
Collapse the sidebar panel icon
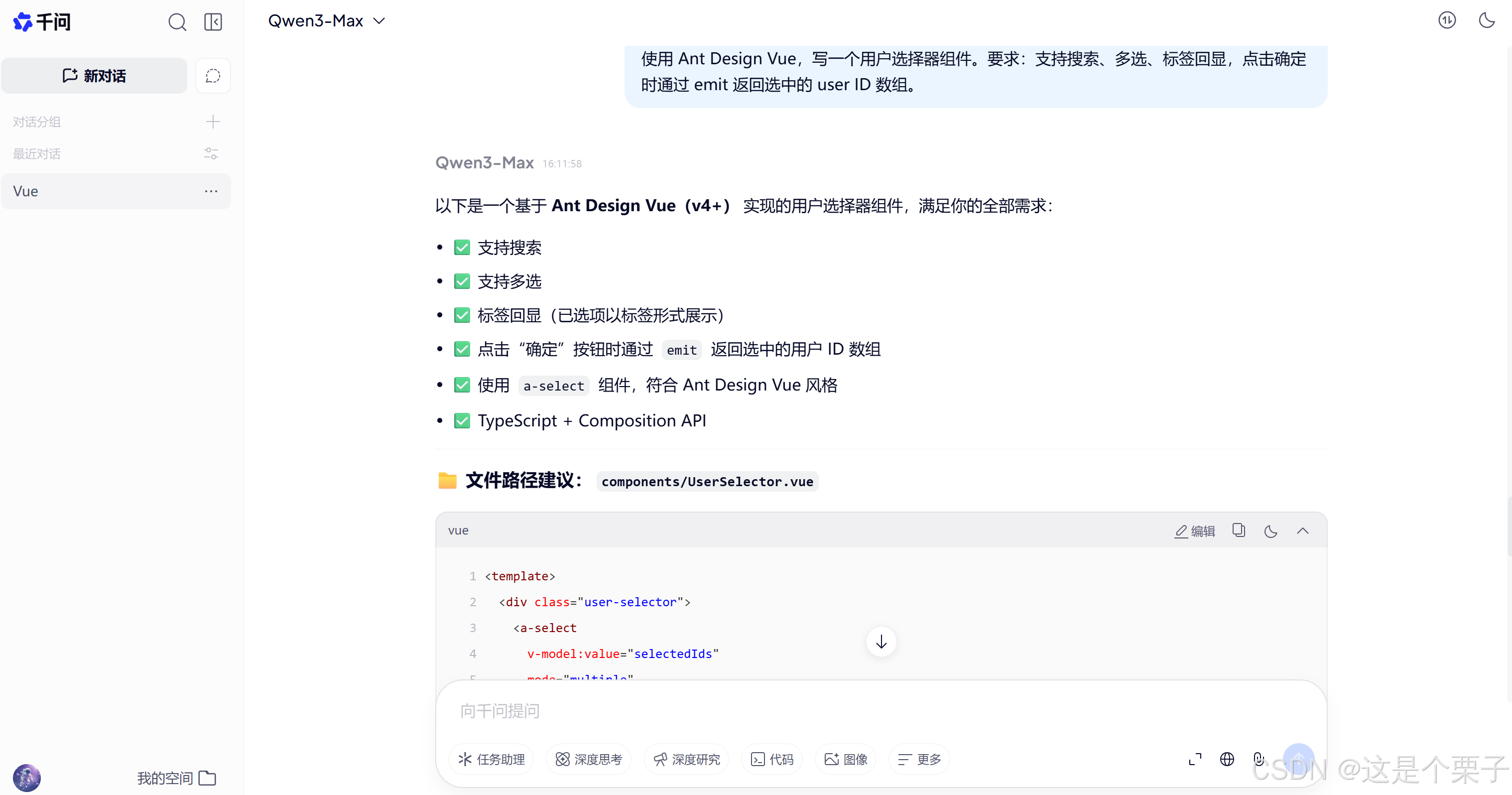pyautogui.click(x=213, y=22)
